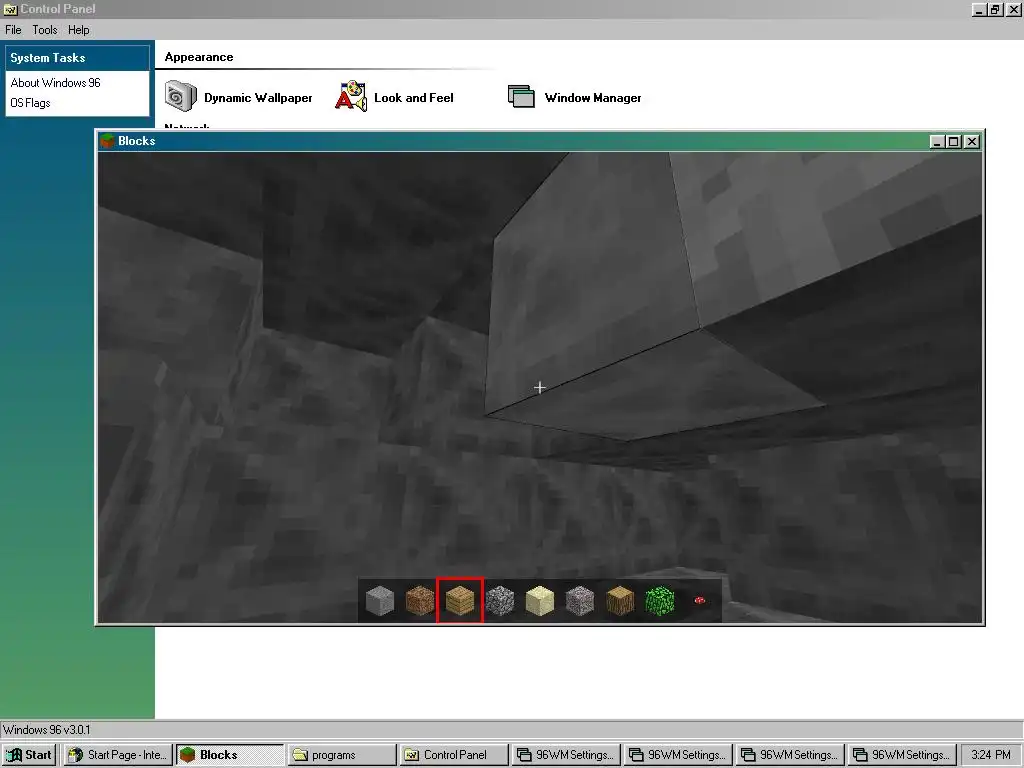Minimize the Blocks window

(x=937, y=142)
